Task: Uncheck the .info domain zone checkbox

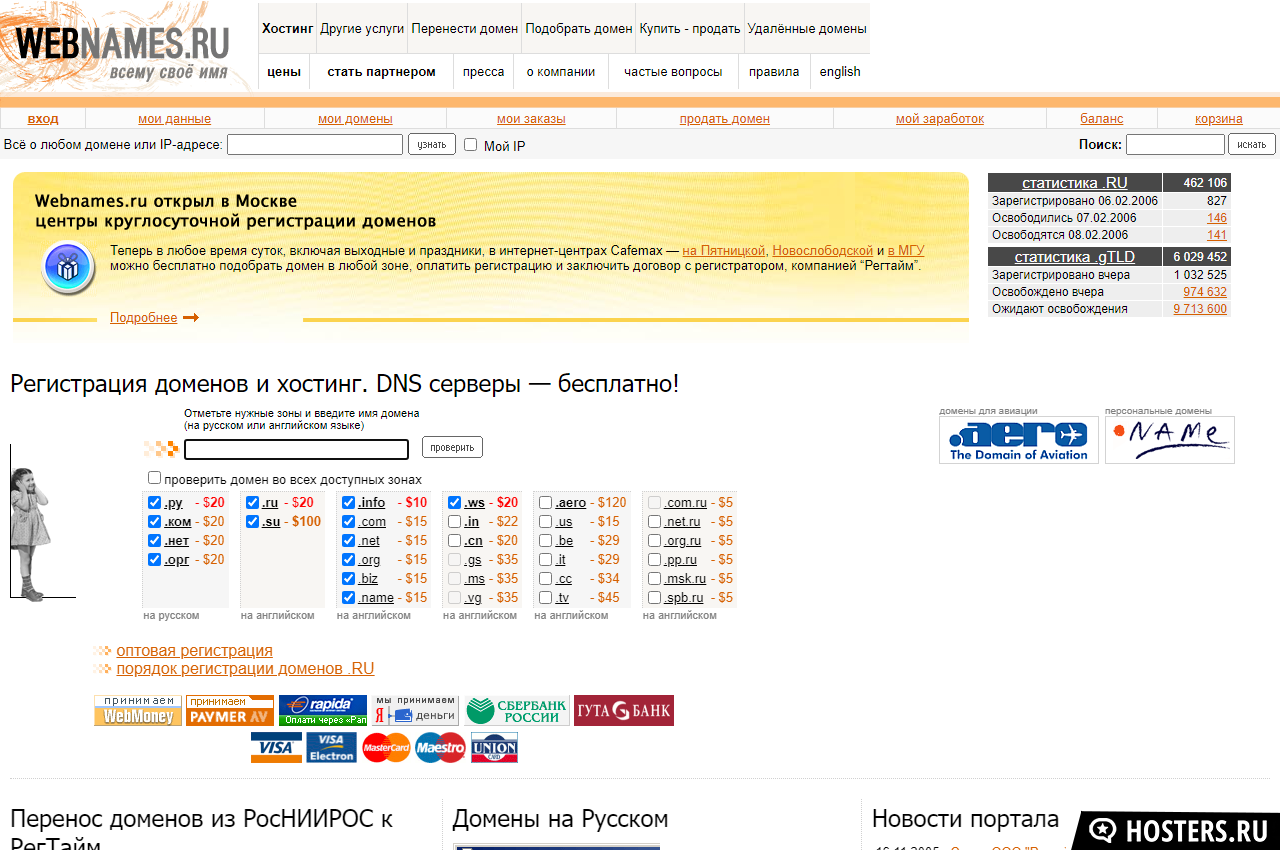Action: click(x=349, y=503)
